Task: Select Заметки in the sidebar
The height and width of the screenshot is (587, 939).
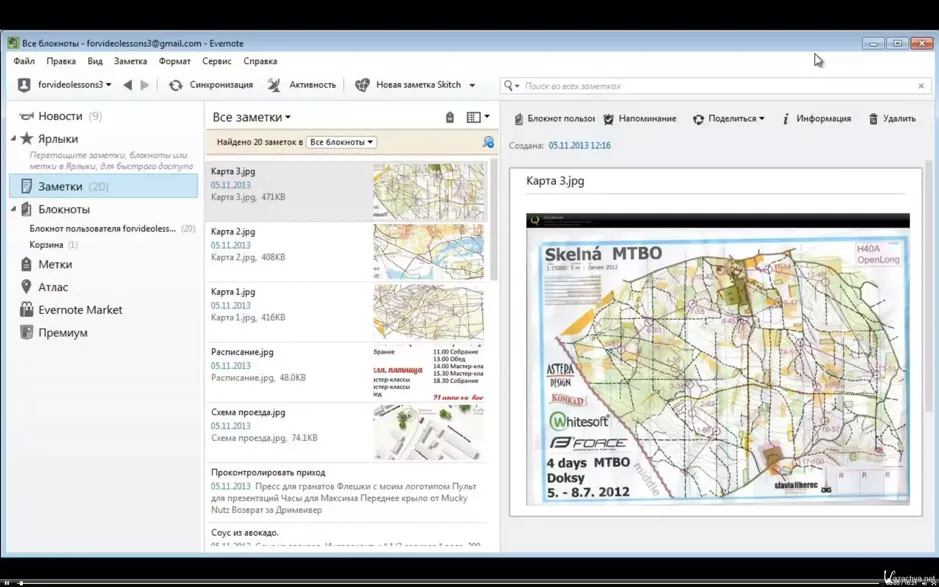Action: [104, 186]
